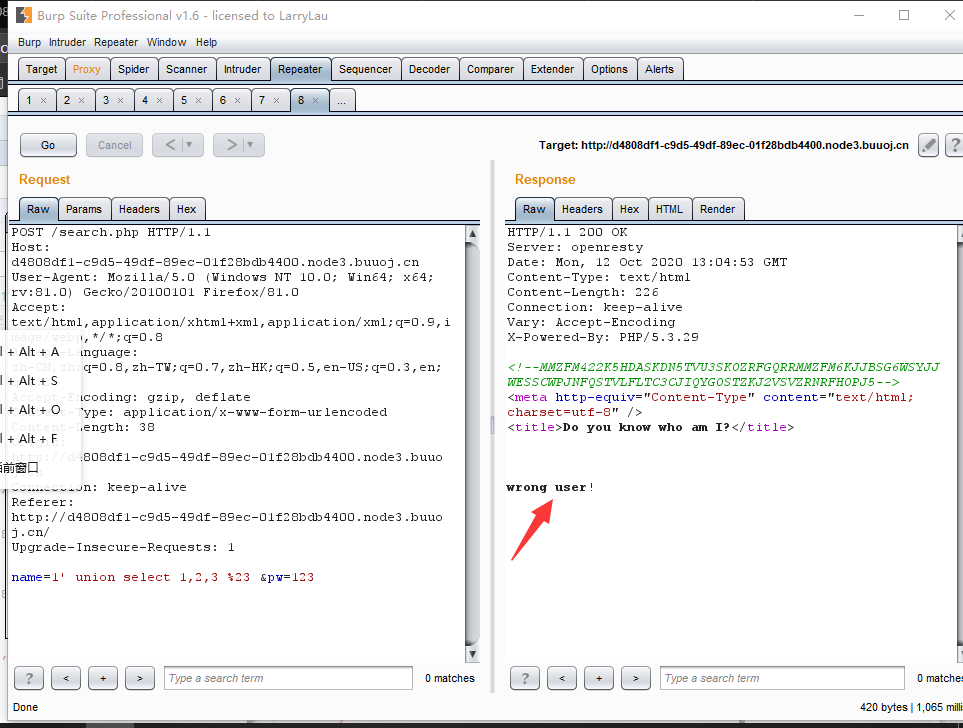
Task: Switch to the Sequencer tab
Action: tap(365, 69)
